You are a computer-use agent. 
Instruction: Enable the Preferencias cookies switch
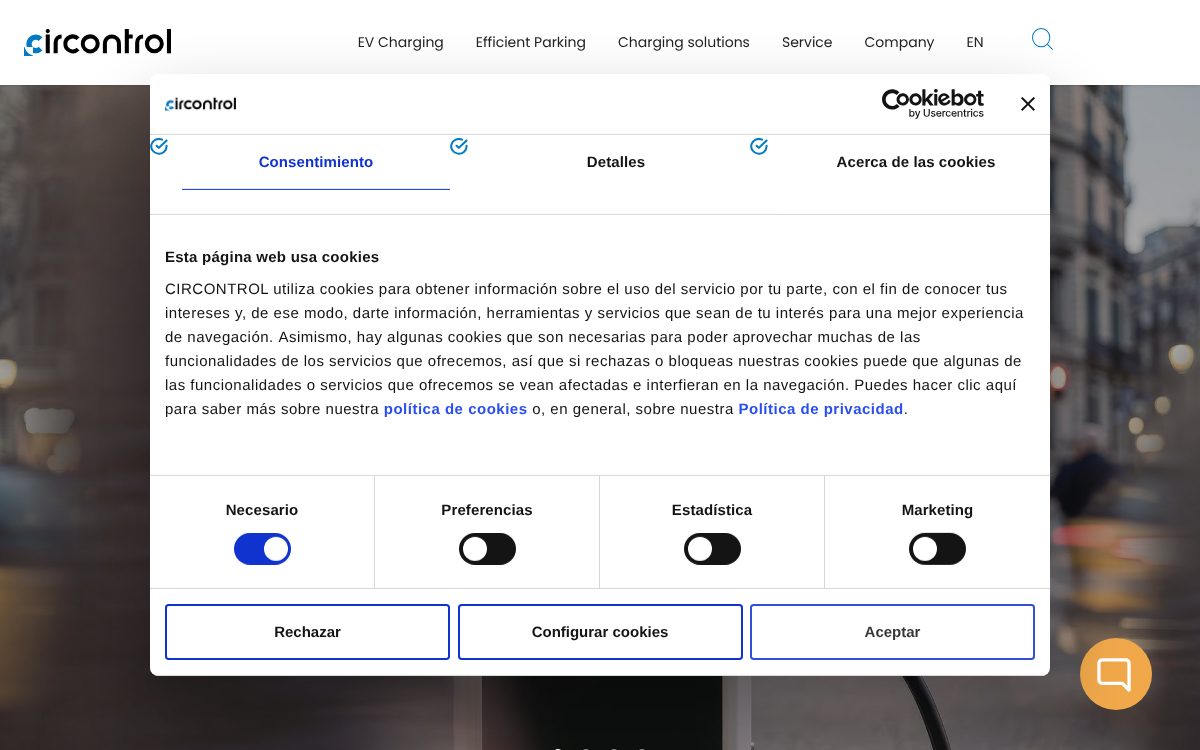pyautogui.click(x=487, y=549)
